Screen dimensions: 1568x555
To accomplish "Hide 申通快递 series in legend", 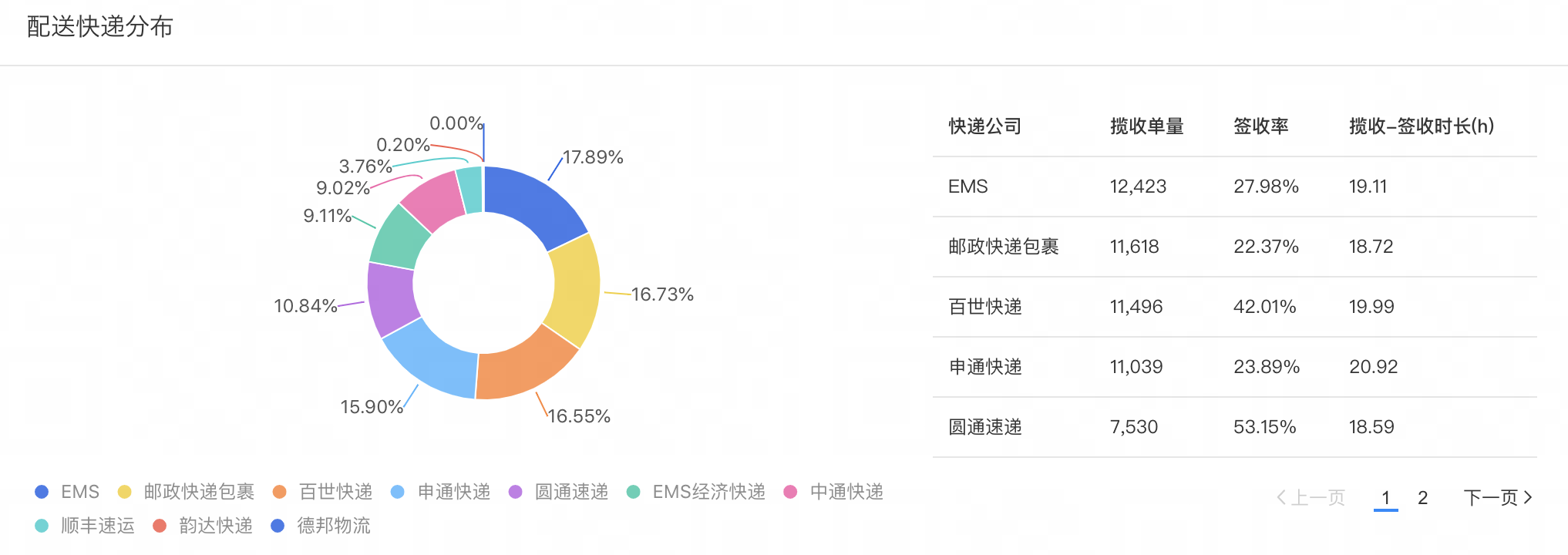I will (441, 492).
